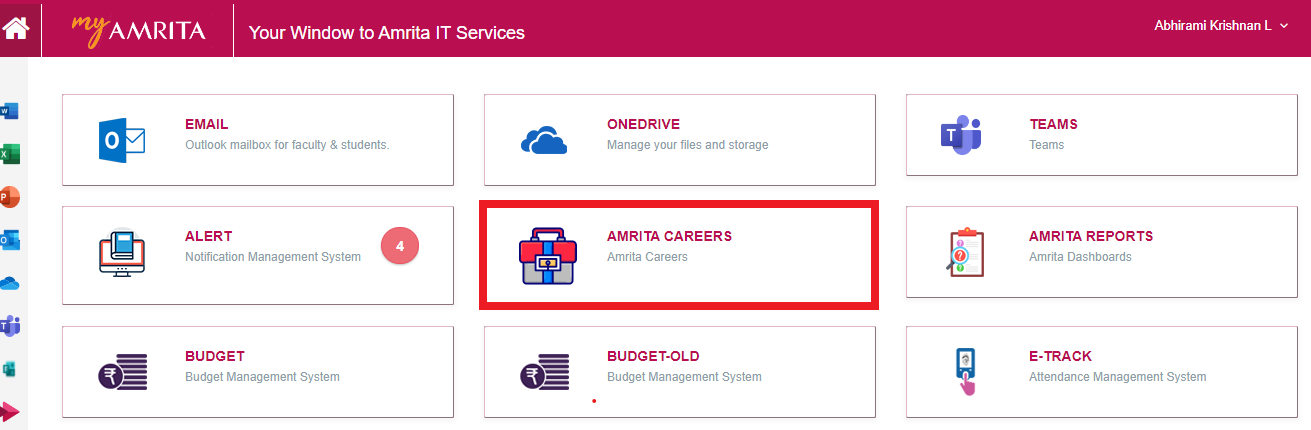Launch PowerPoint from the left sidebar
The width and height of the screenshot is (1311, 430).
point(10,197)
